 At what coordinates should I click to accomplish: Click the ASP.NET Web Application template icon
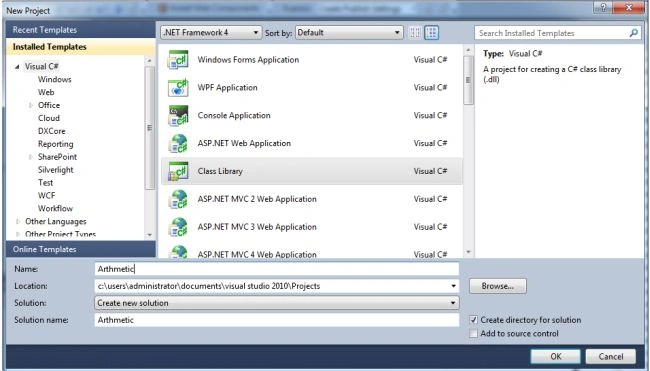[x=178, y=143]
